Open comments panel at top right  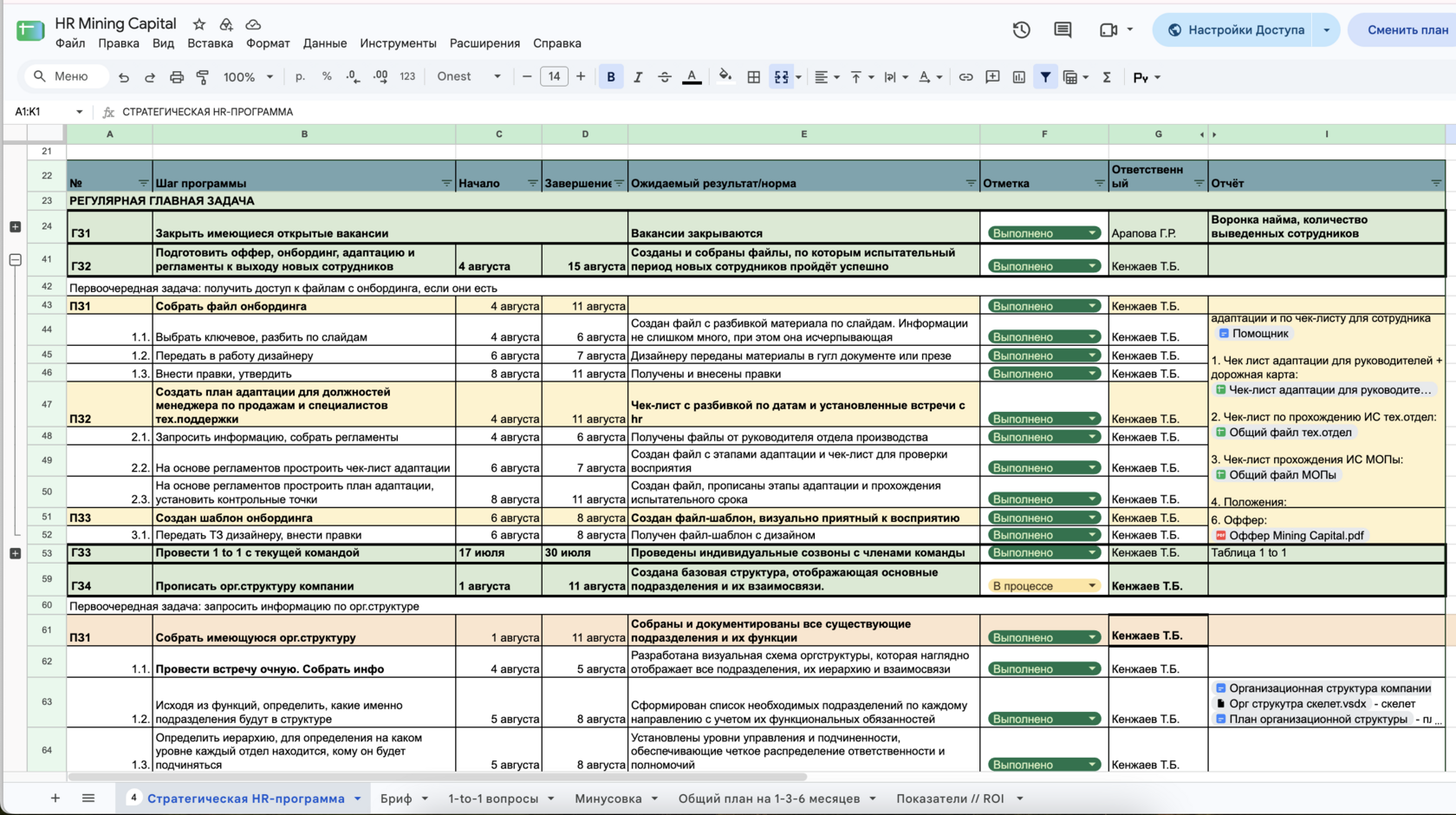click(x=1063, y=29)
